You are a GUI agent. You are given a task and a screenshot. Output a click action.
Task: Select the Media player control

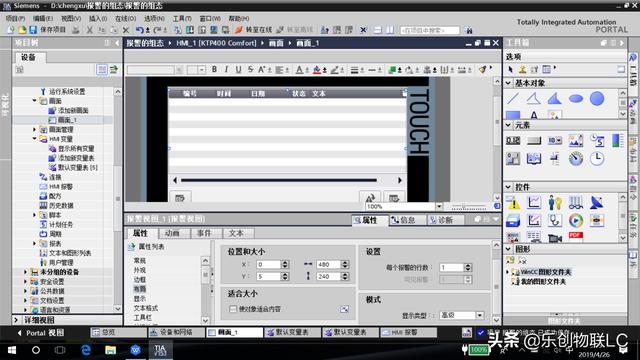pyautogui.click(x=576, y=220)
